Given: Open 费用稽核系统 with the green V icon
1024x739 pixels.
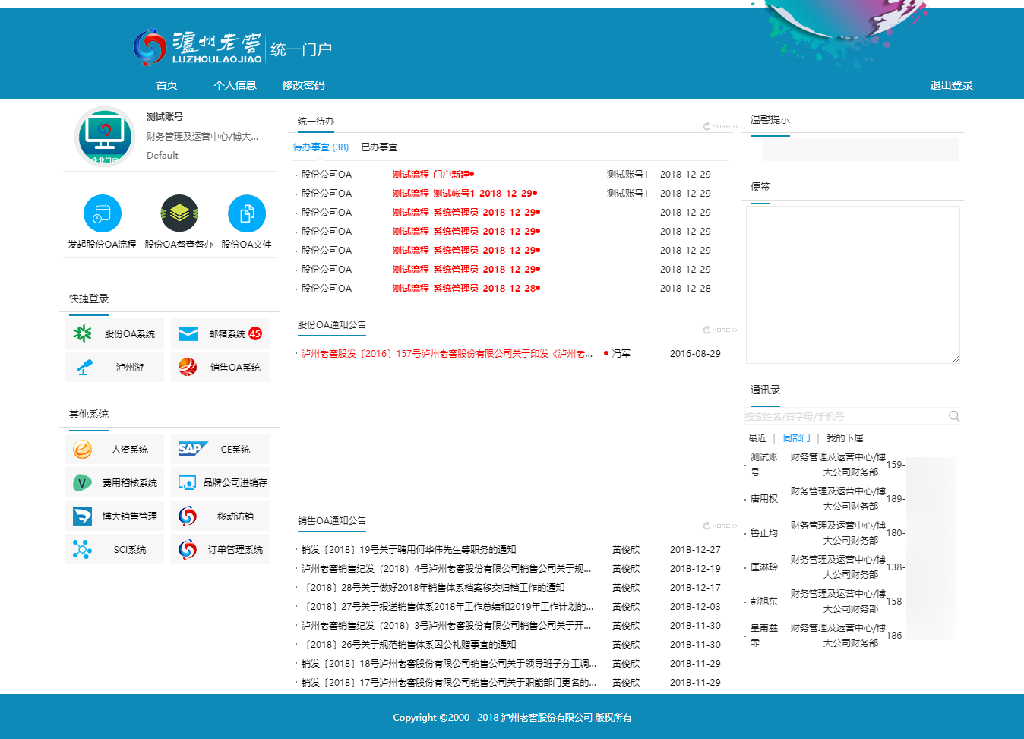Looking at the screenshot, I should tap(114, 482).
